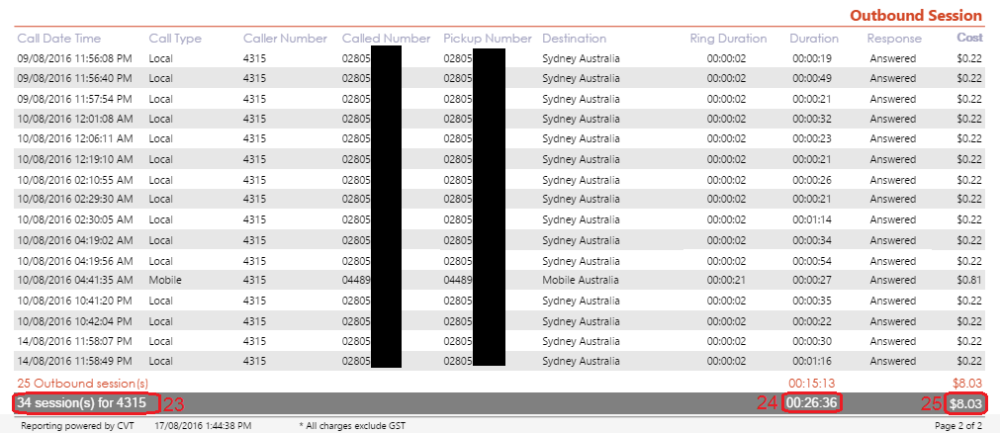
Task: Select the 10/08/2016 12:06:11 AM timestamp
Action: coord(75,138)
